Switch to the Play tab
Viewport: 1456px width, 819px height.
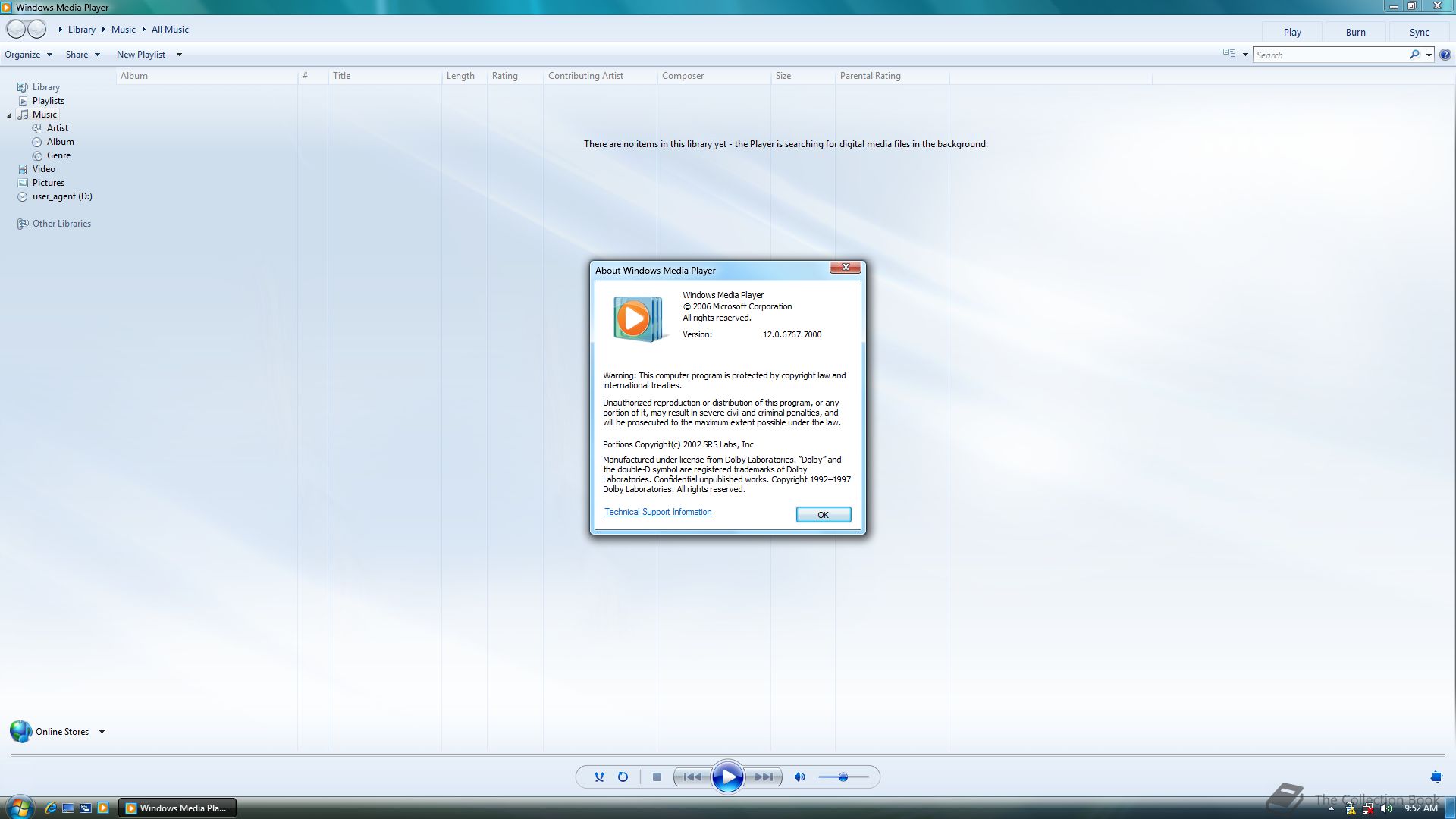click(1292, 33)
